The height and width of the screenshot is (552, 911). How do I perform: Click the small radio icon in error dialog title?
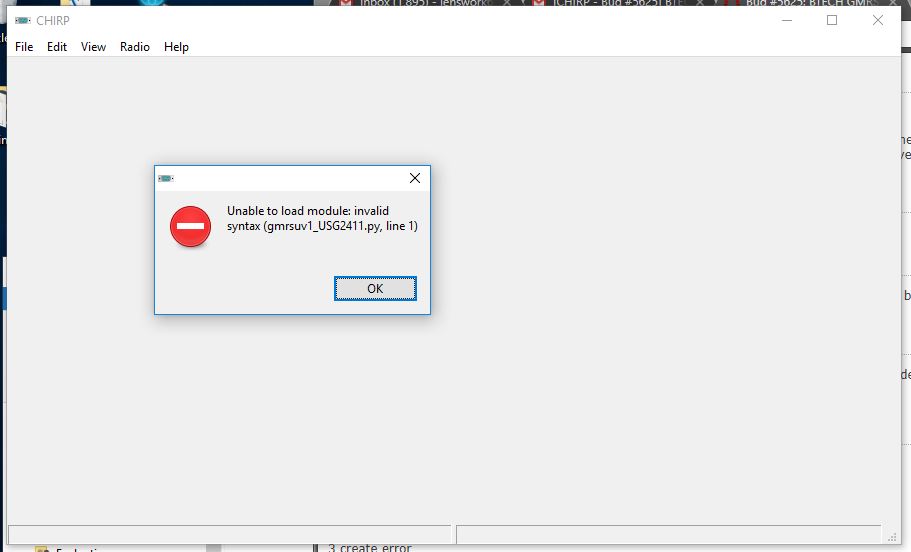(166, 178)
